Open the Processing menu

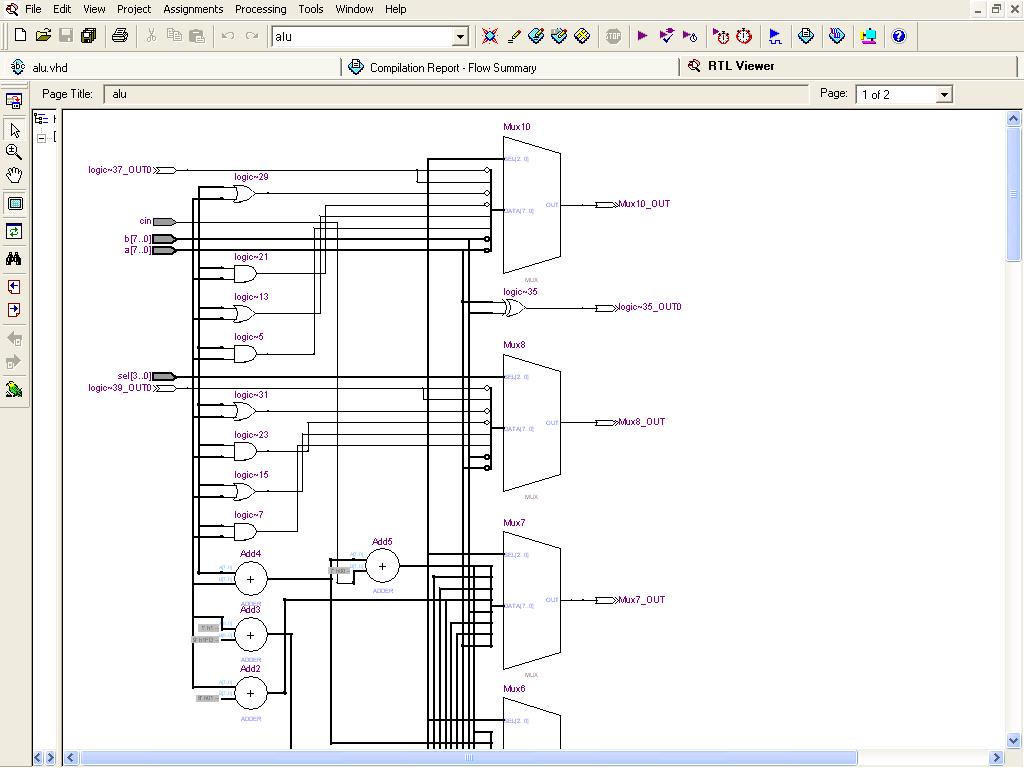tap(260, 9)
